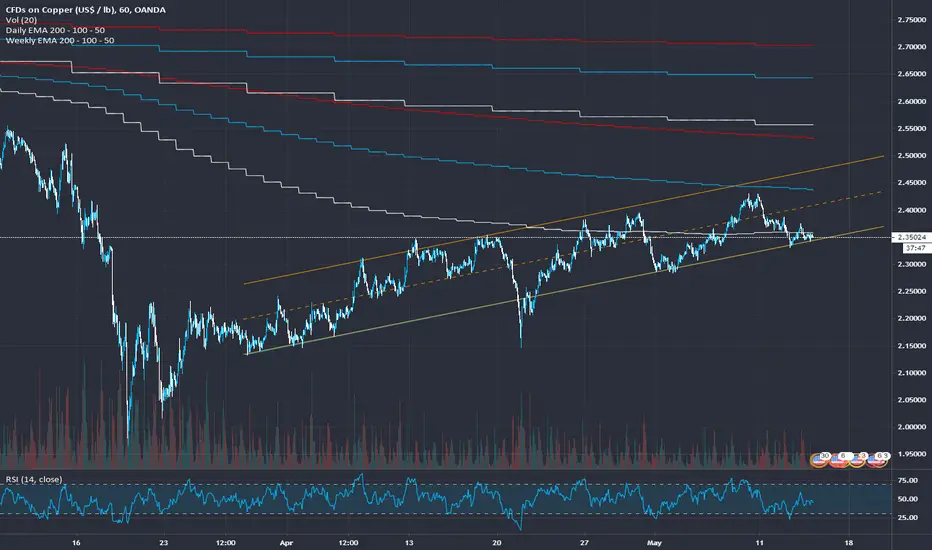Click the 75.00 RSI scale label
This screenshot has height=550, width=932.
coord(908,480)
